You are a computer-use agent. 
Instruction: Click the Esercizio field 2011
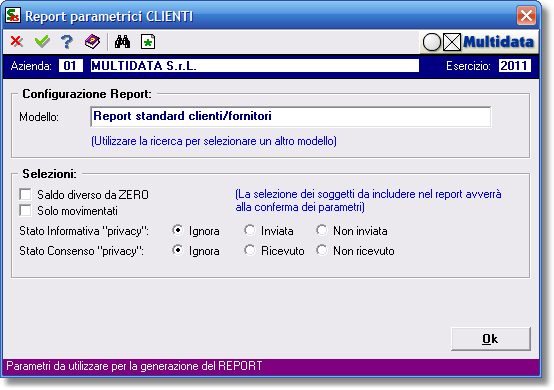tap(515, 66)
